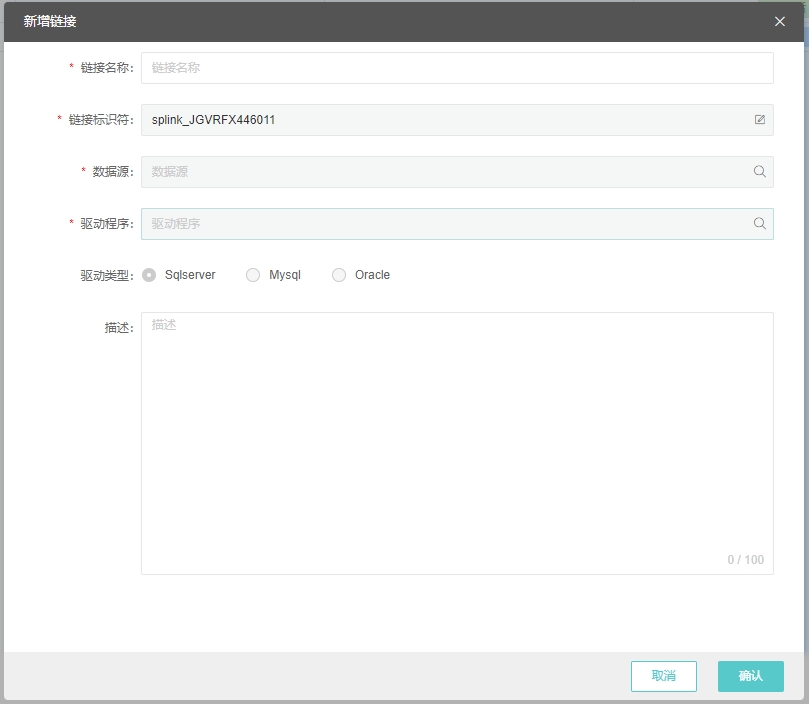Image resolution: width=809 pixels, height=704 pixels.
Task: Click the edit icon in 链接标识符 field
Action: [759, 120]
